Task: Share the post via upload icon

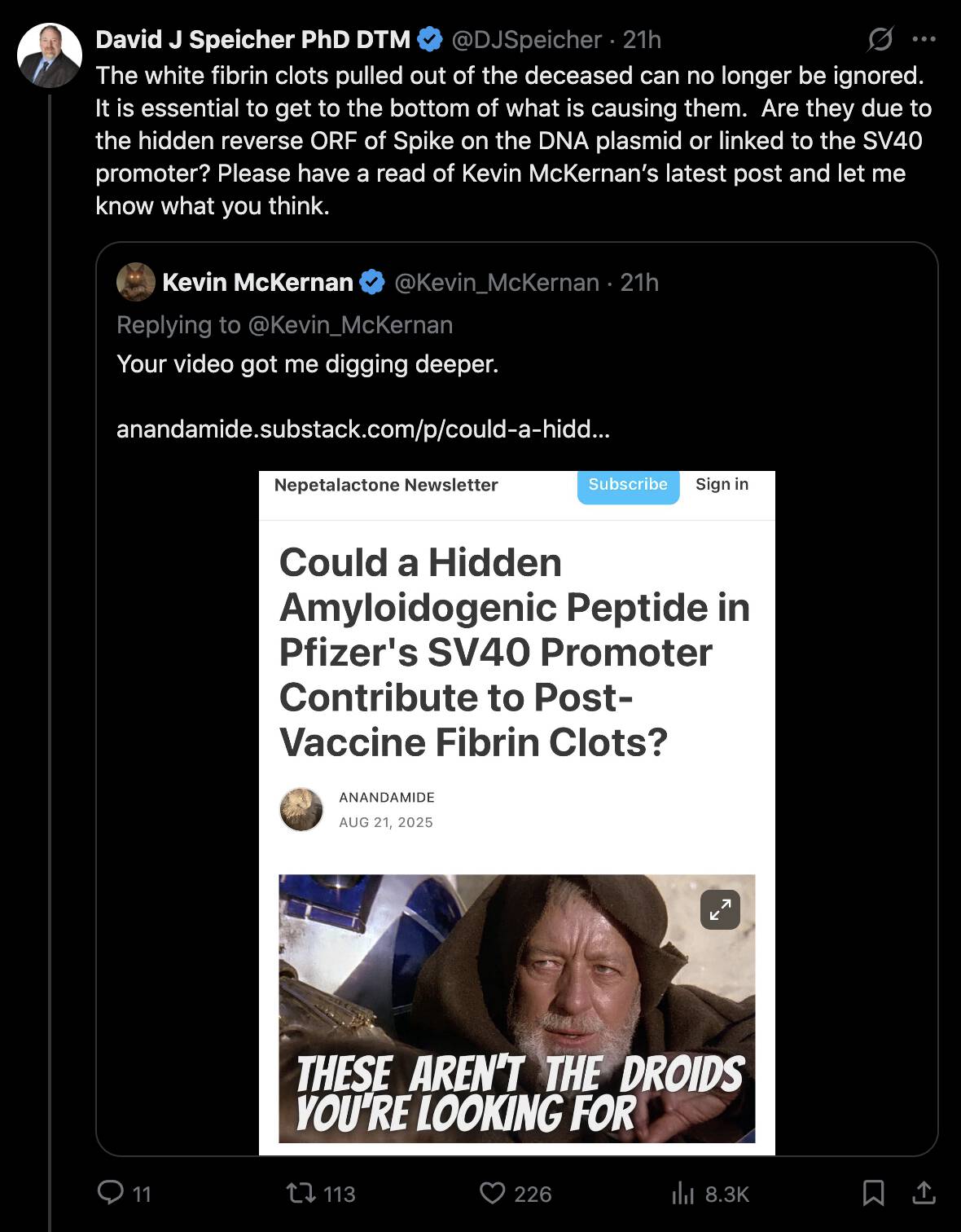Action: tap(923, 1193)
